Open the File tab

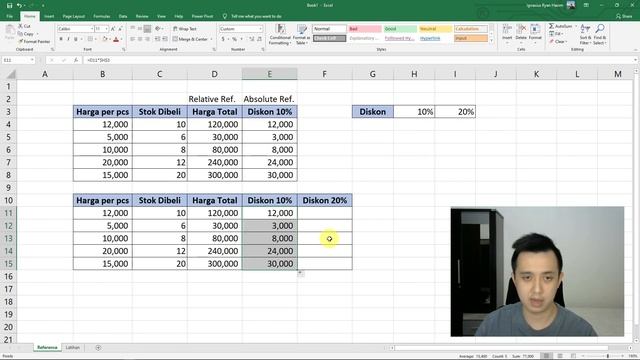pyautogui.click(x=9, y=16)
